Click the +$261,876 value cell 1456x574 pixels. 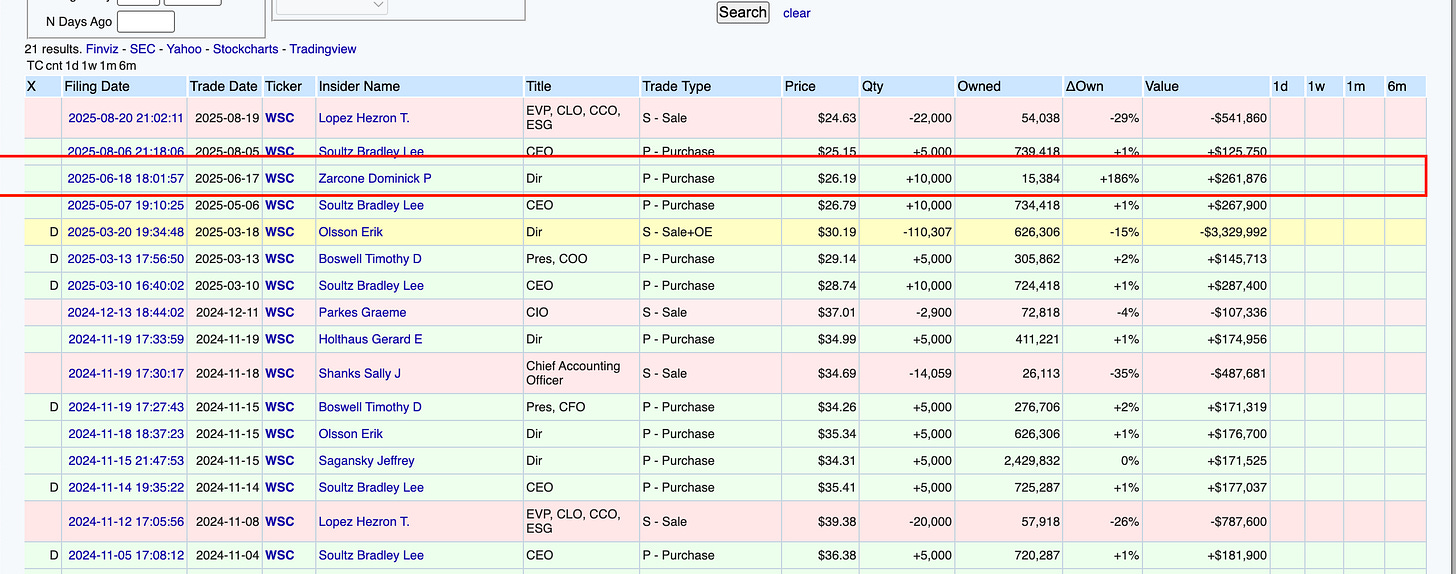(1205, 179)
